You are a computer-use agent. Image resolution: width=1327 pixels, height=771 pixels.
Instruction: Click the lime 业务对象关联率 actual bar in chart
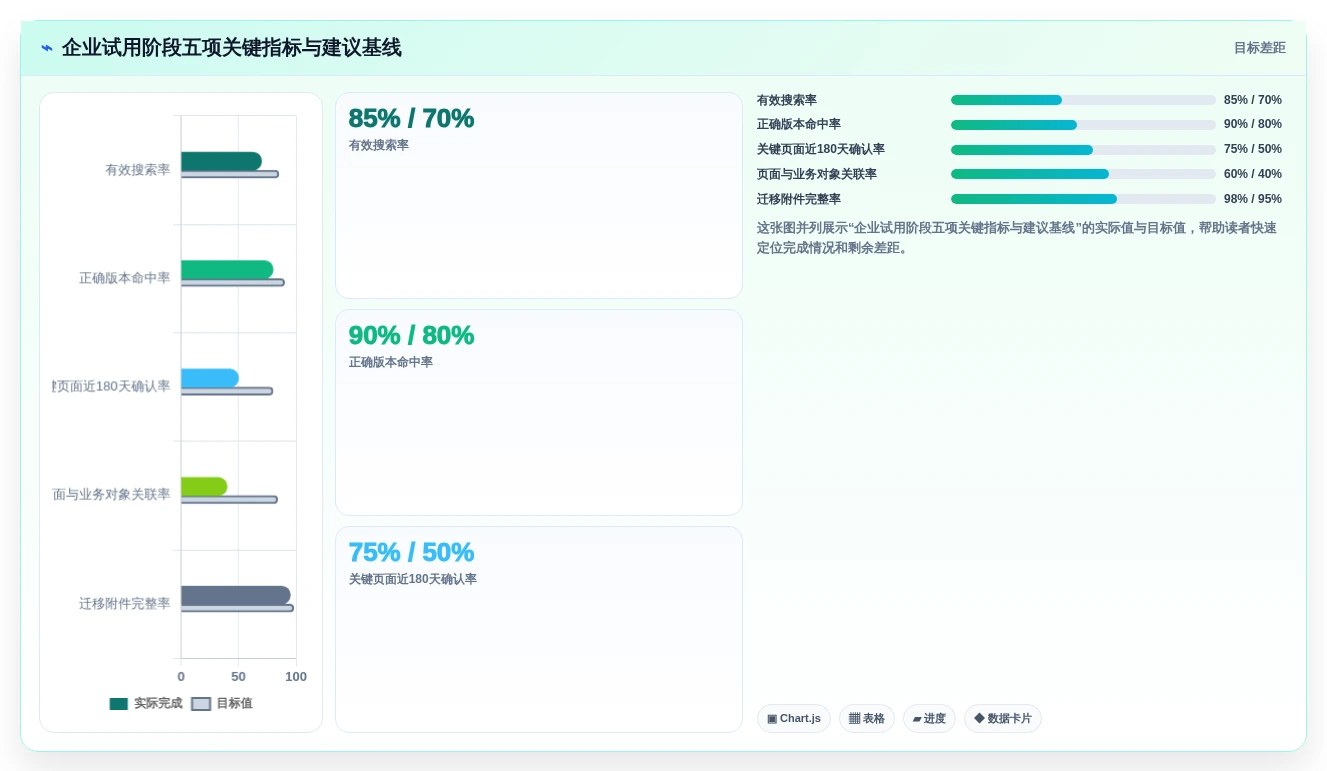point(204,487)
